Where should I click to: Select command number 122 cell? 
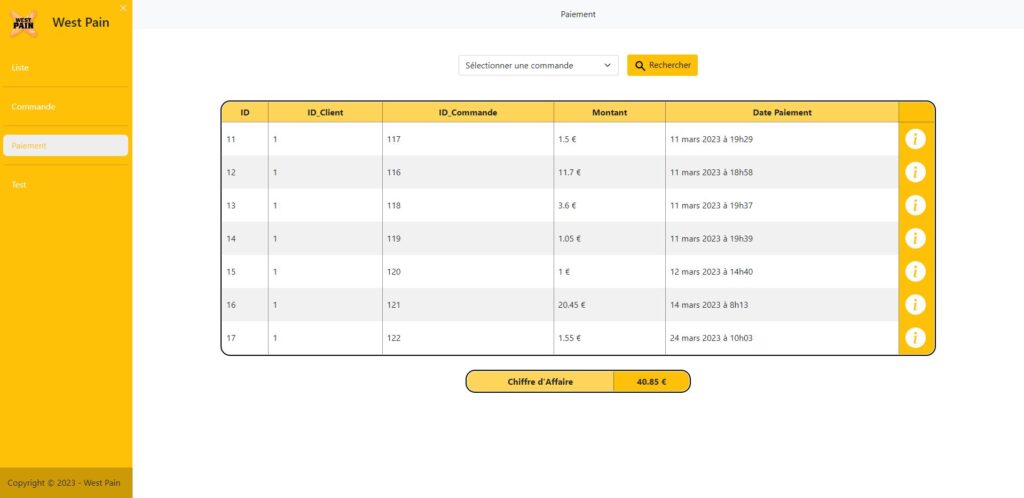pos(468,337)
